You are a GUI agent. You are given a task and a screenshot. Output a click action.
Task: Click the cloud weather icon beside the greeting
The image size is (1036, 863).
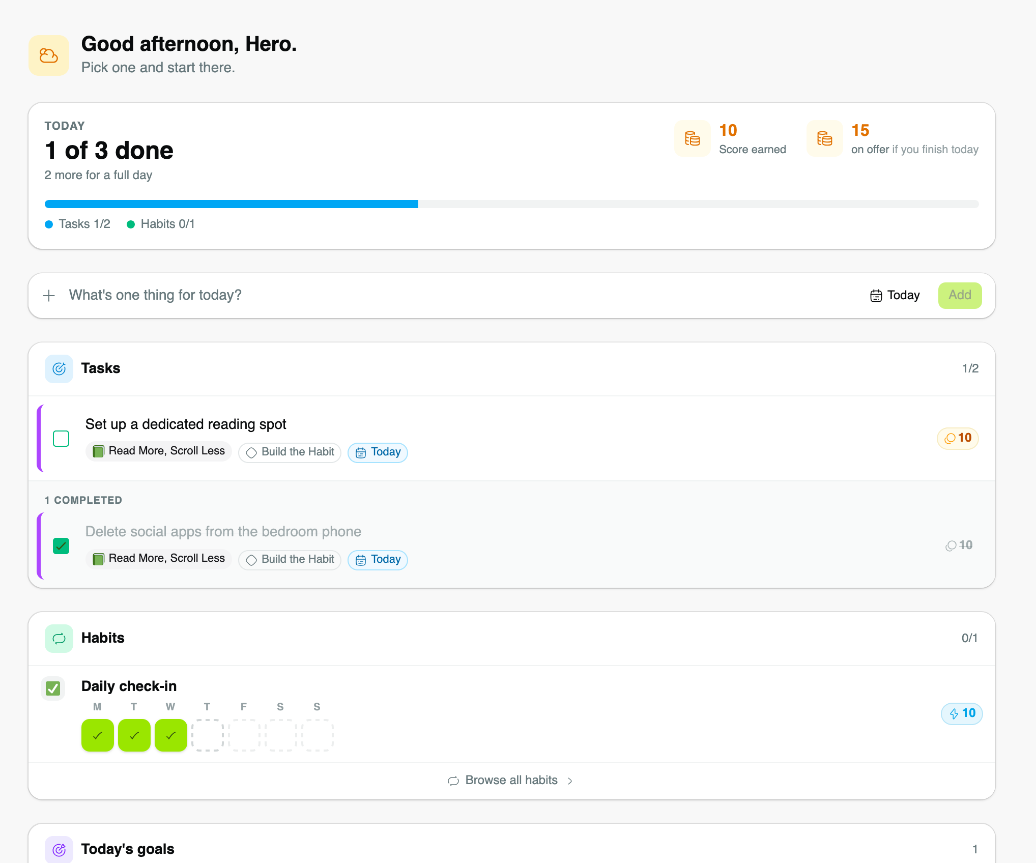click(48, 56)
